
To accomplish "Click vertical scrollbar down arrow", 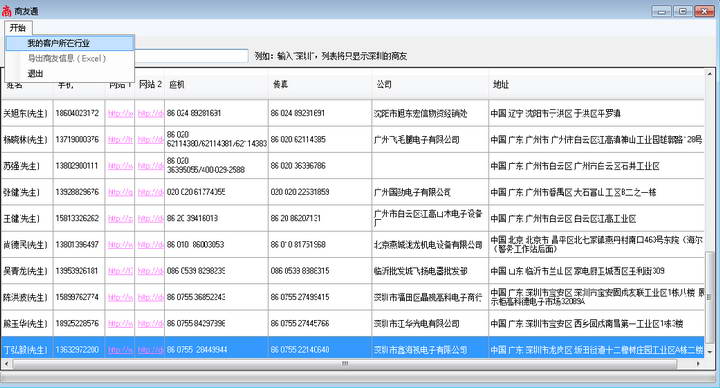I will coord(709,353).
